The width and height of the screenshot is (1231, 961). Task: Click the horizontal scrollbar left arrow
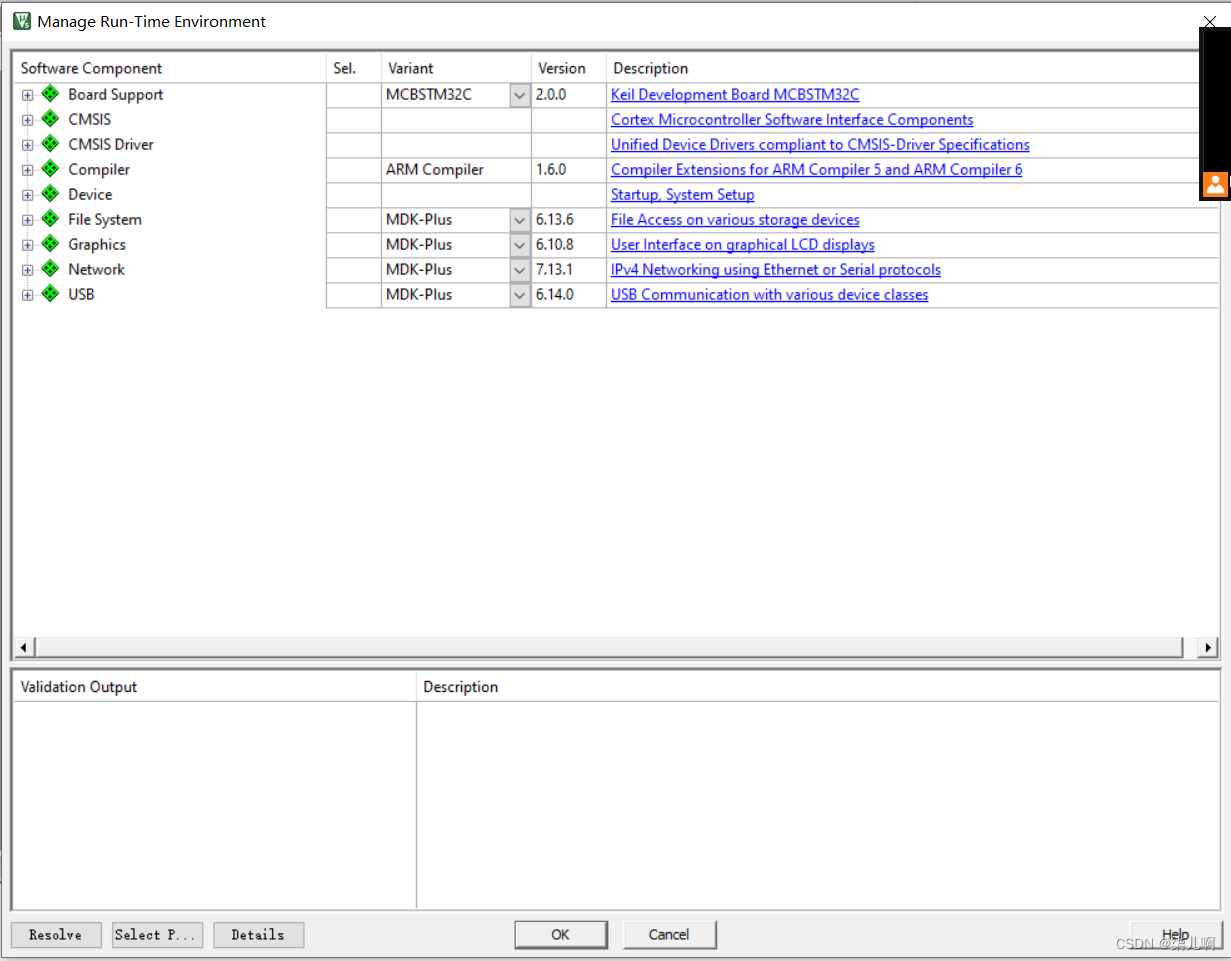(x=24, y=648)
